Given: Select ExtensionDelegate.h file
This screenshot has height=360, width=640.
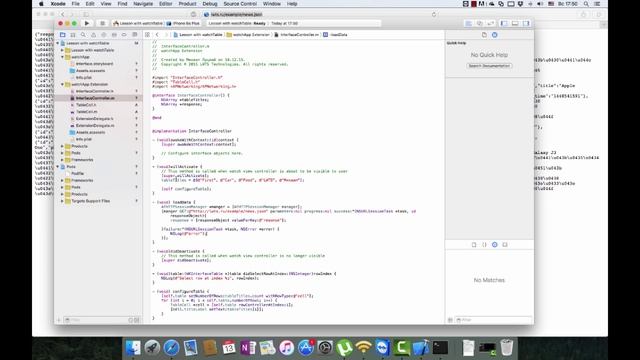Looking at the screenshot, I should tap(95, 118).
